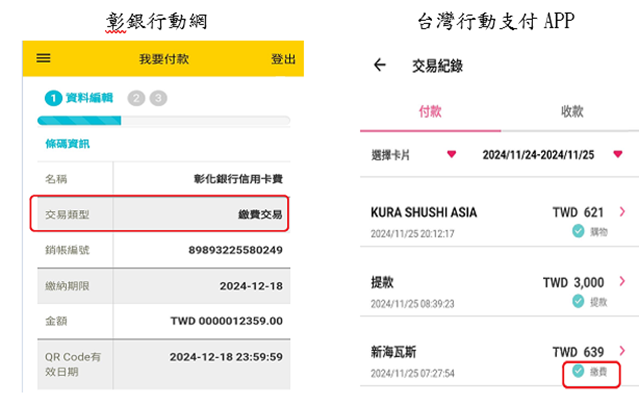Click the 登出 logout button
Screen dimensions: 639x405
283,60
